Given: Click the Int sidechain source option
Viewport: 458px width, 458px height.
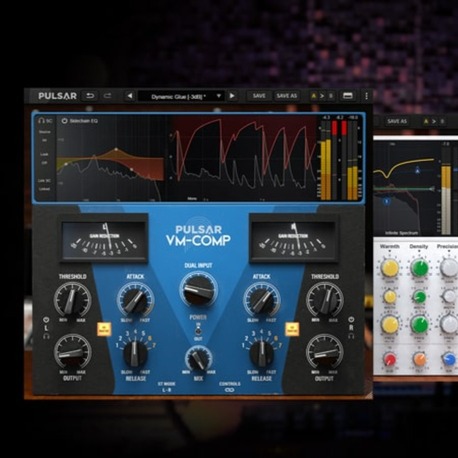Looking at the screenshot, I should click(x=44, y=140).
